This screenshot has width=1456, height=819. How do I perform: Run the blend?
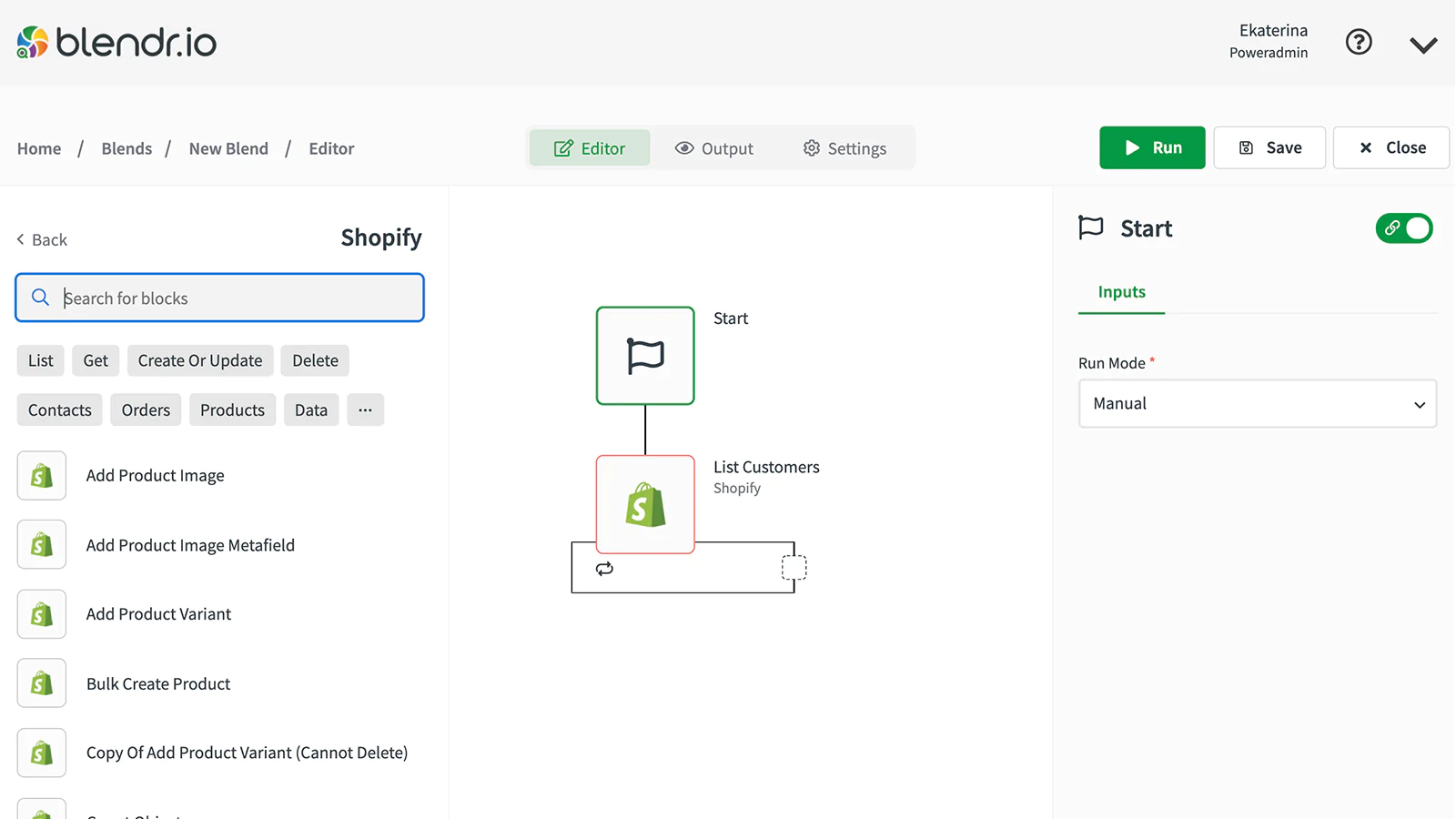(1152, 147)
